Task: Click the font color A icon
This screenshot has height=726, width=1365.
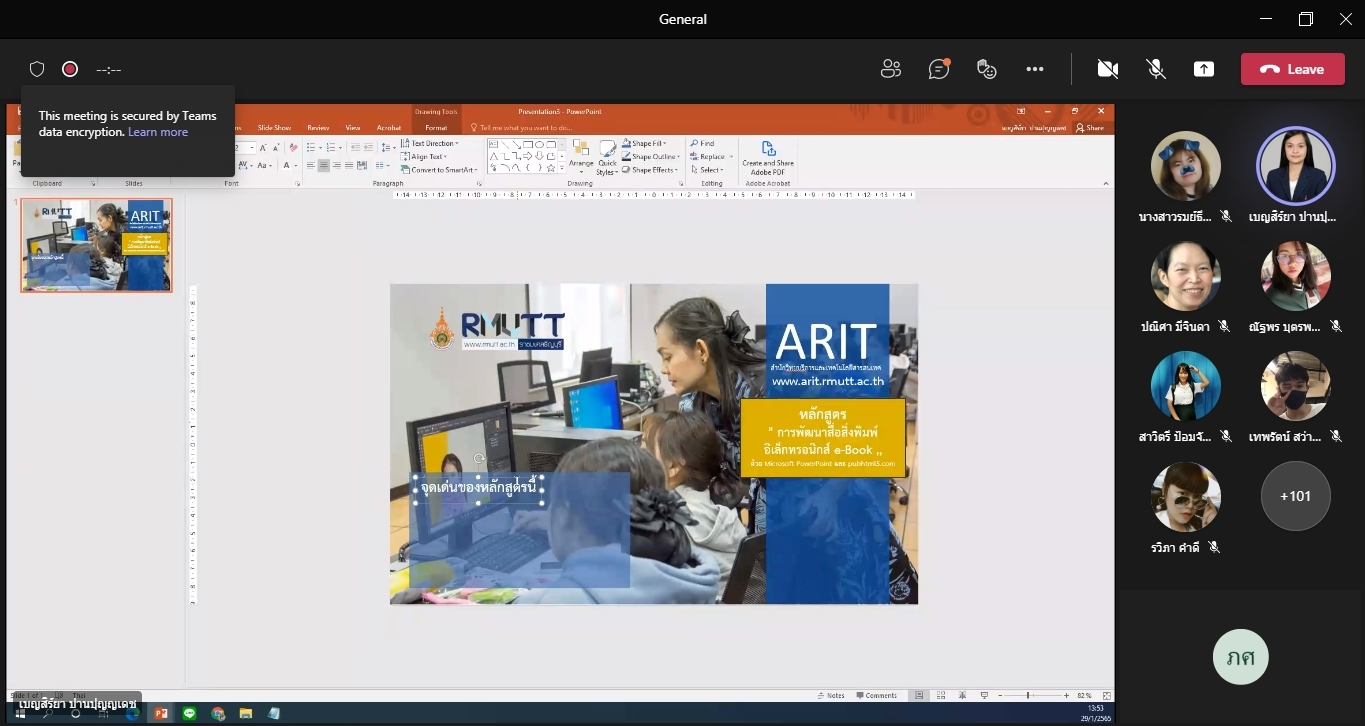Action: tap(287, 165)
